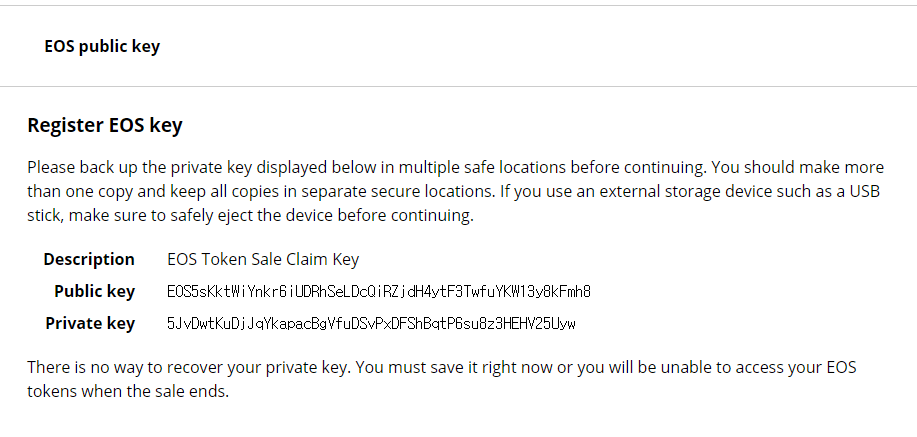Click the EOS public key section header
Viewport: 917px width, 437px height.
(x=102, y=46)
